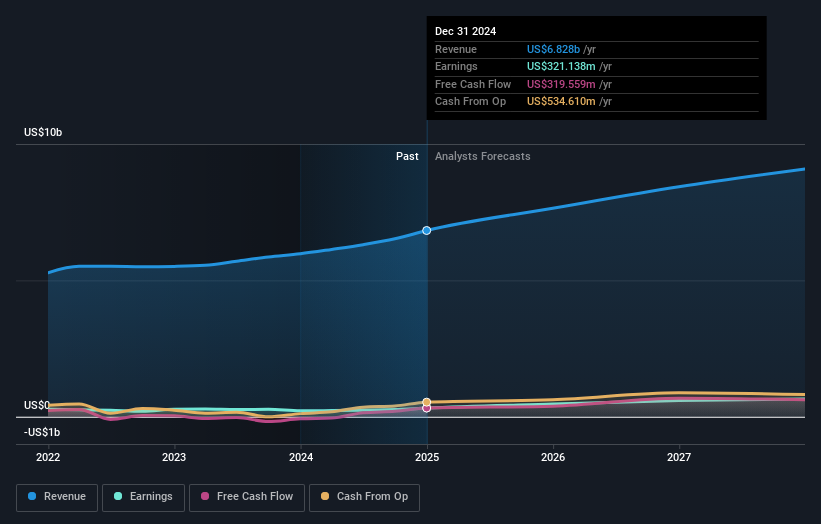Click the Revenue row label in tooltip
Viewport: 821px width, 524px height.
(x=456, y=49)
